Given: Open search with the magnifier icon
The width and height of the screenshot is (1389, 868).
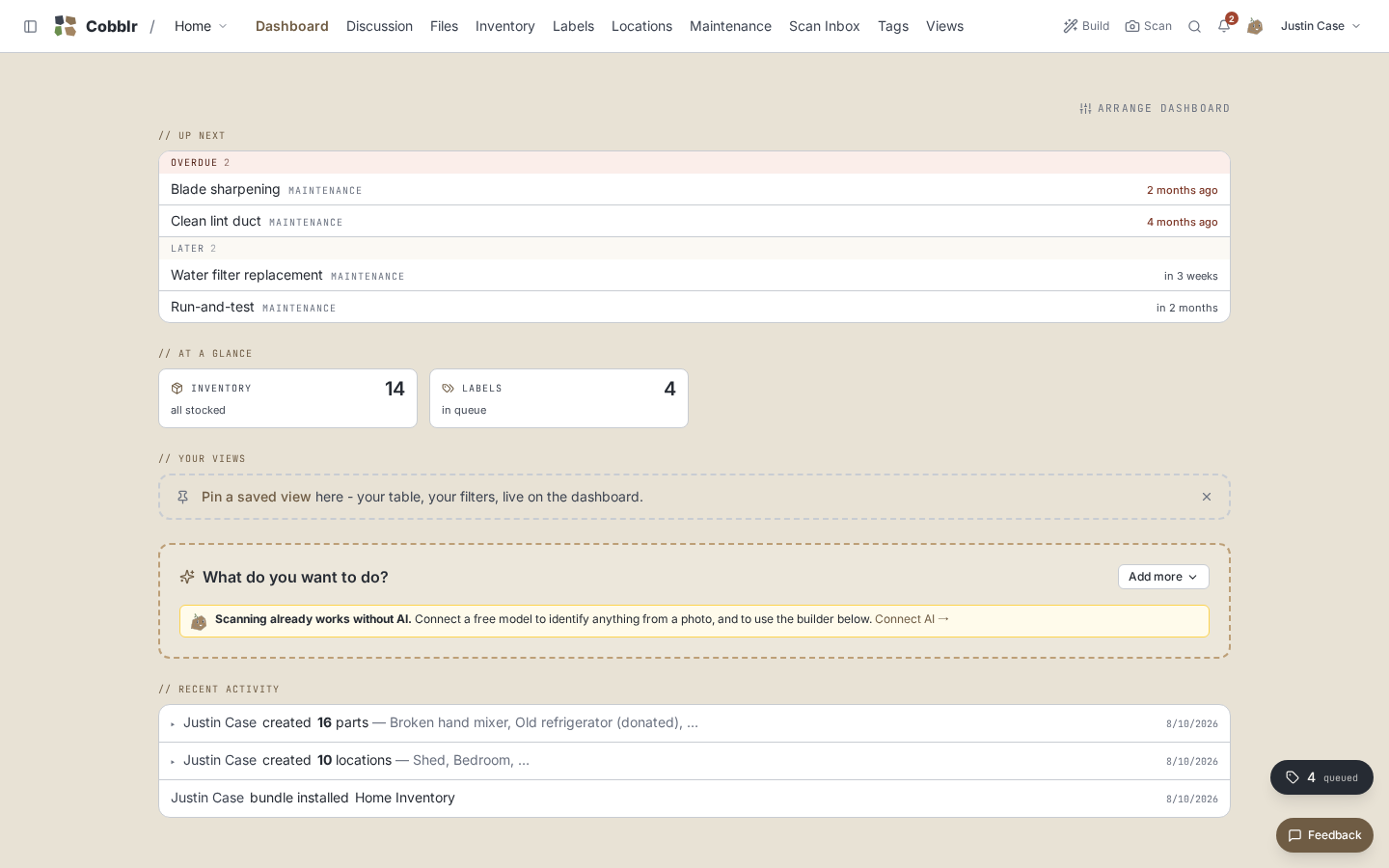Looking at the screenshot, I should (x=1194, y=26).
